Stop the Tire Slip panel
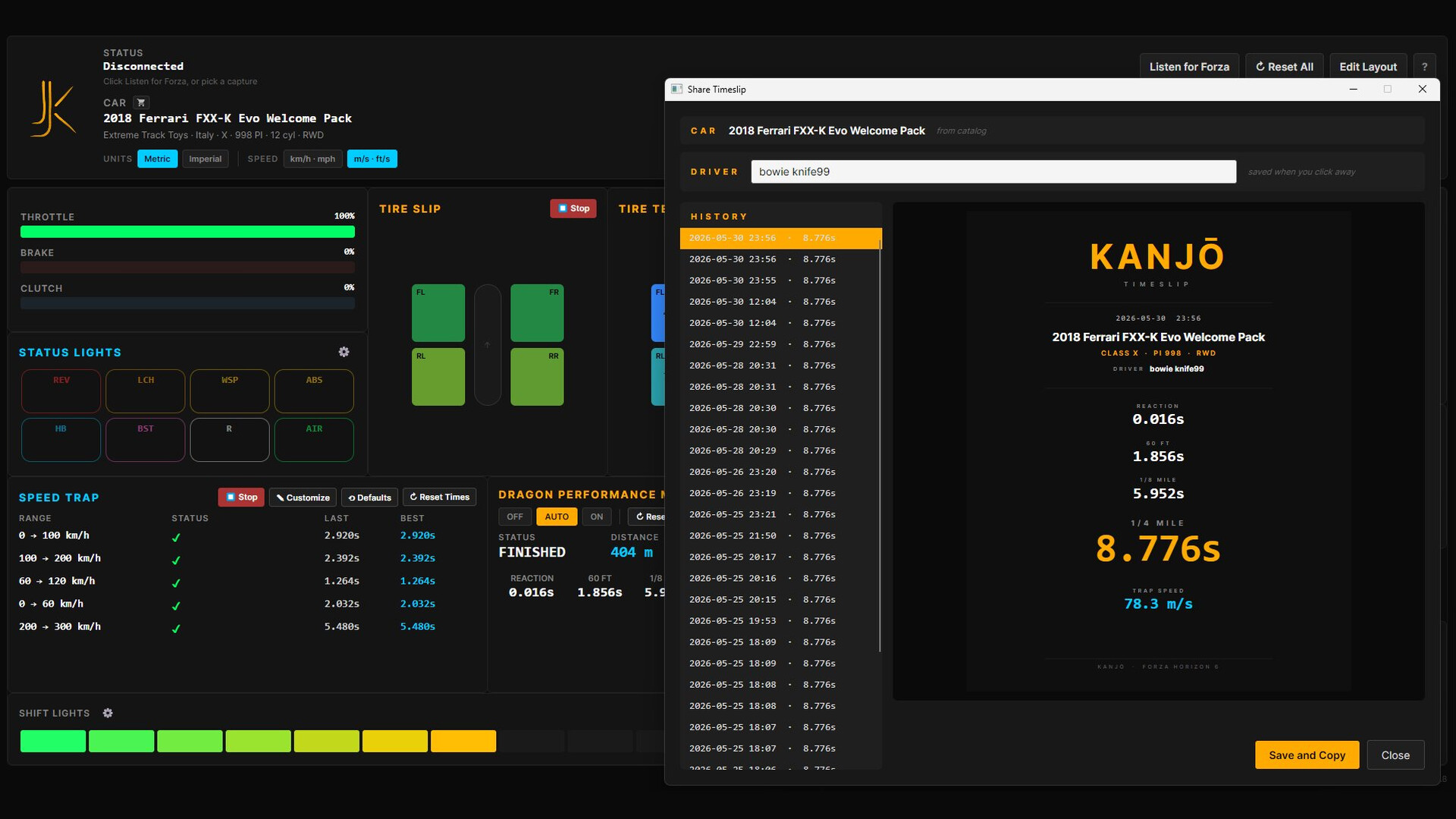This screenshot has width=1456, height=819. (573, 208)
